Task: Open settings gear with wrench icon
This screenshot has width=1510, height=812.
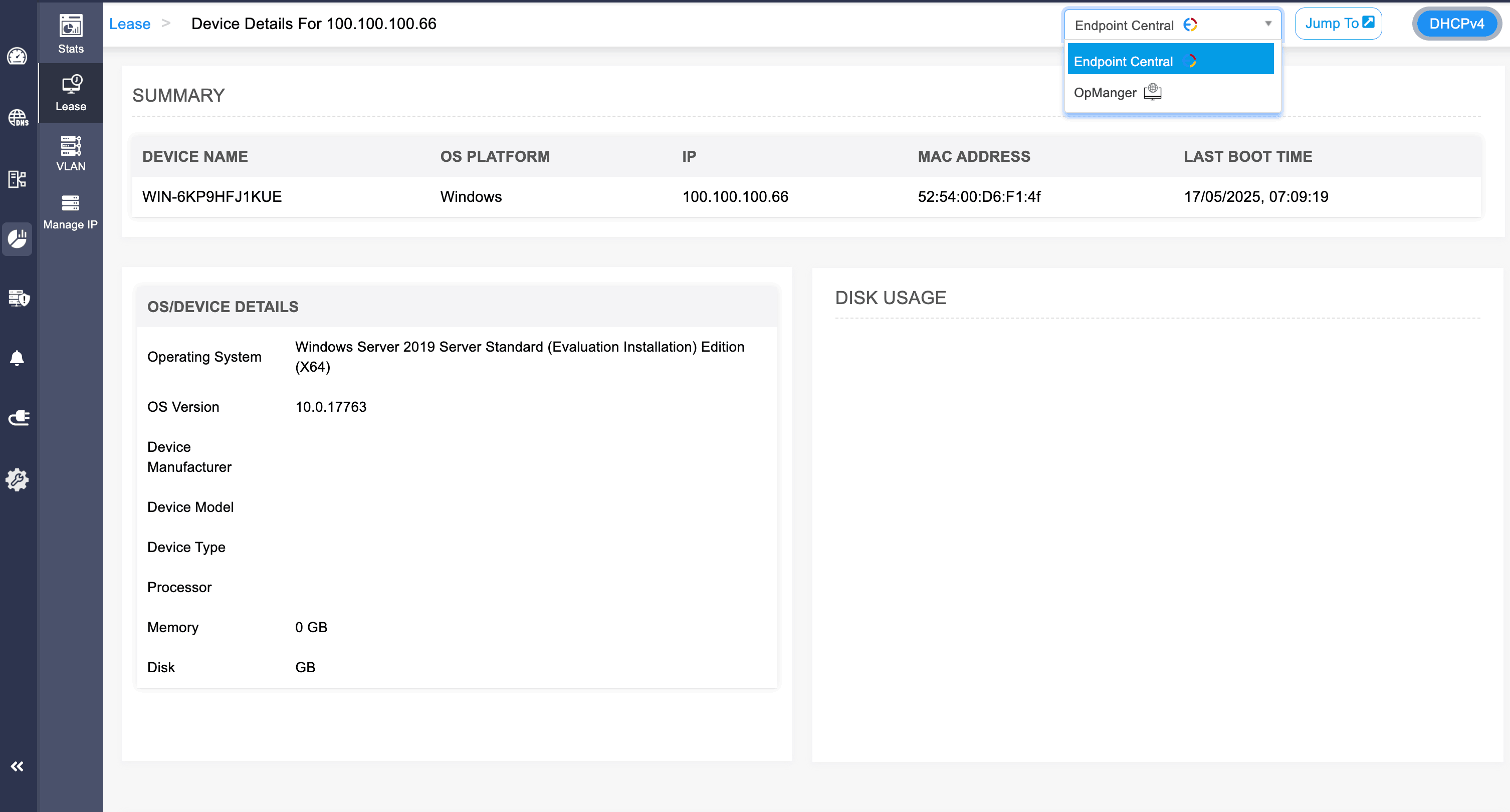Action: point(17,479)
